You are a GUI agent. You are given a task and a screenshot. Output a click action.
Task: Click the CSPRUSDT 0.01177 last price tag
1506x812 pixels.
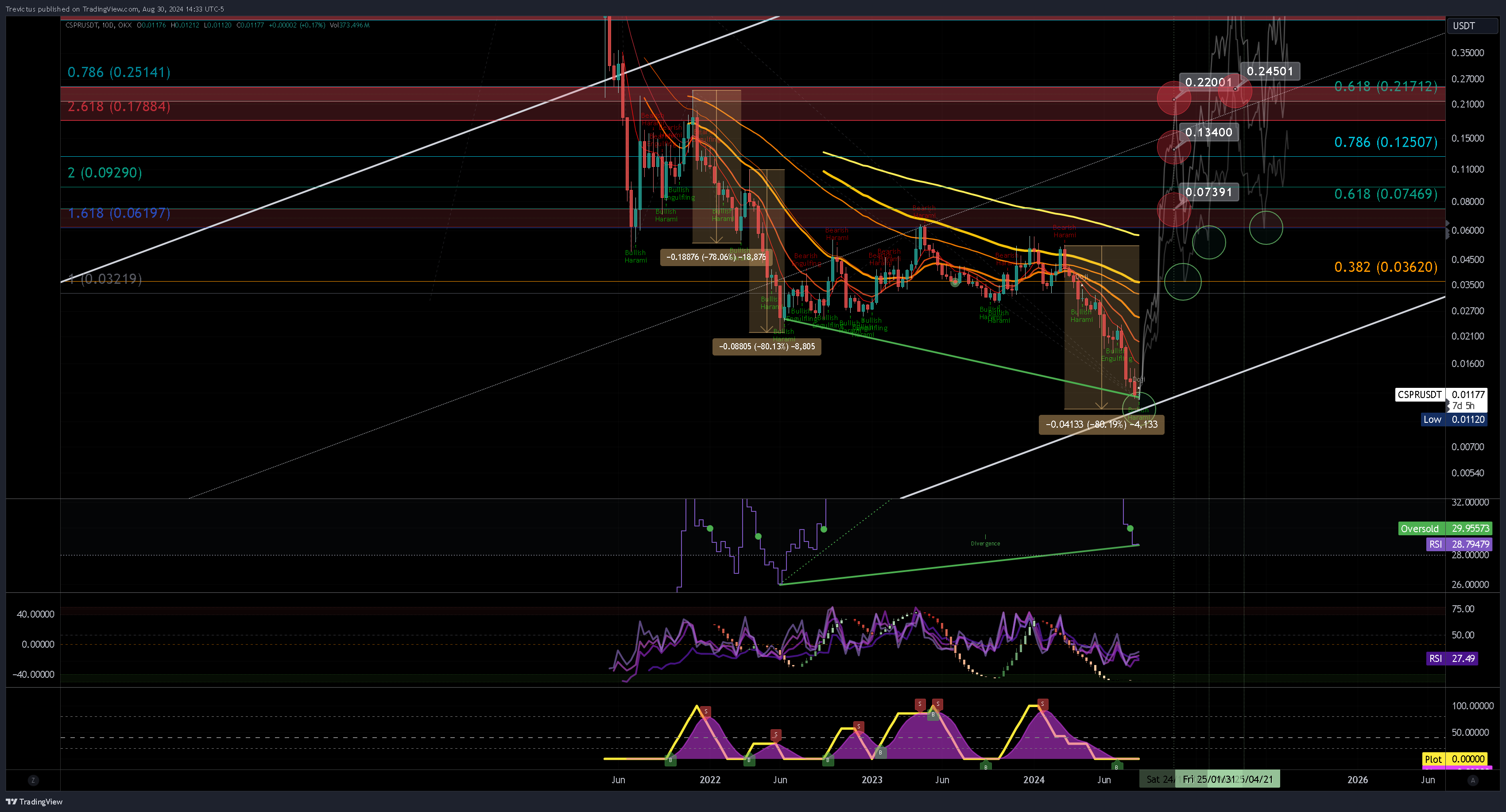pyautogui.click(x=1441, y=394)
